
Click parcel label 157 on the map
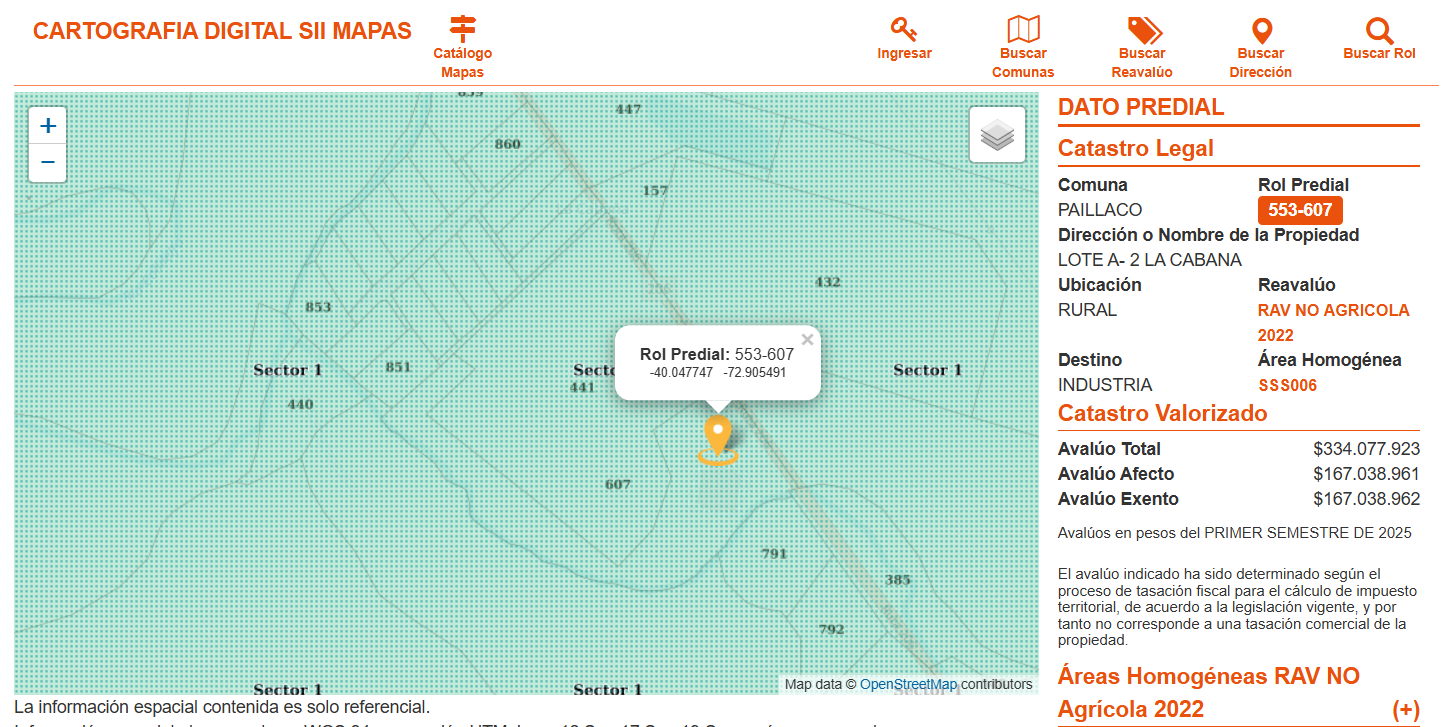(655, 190)
